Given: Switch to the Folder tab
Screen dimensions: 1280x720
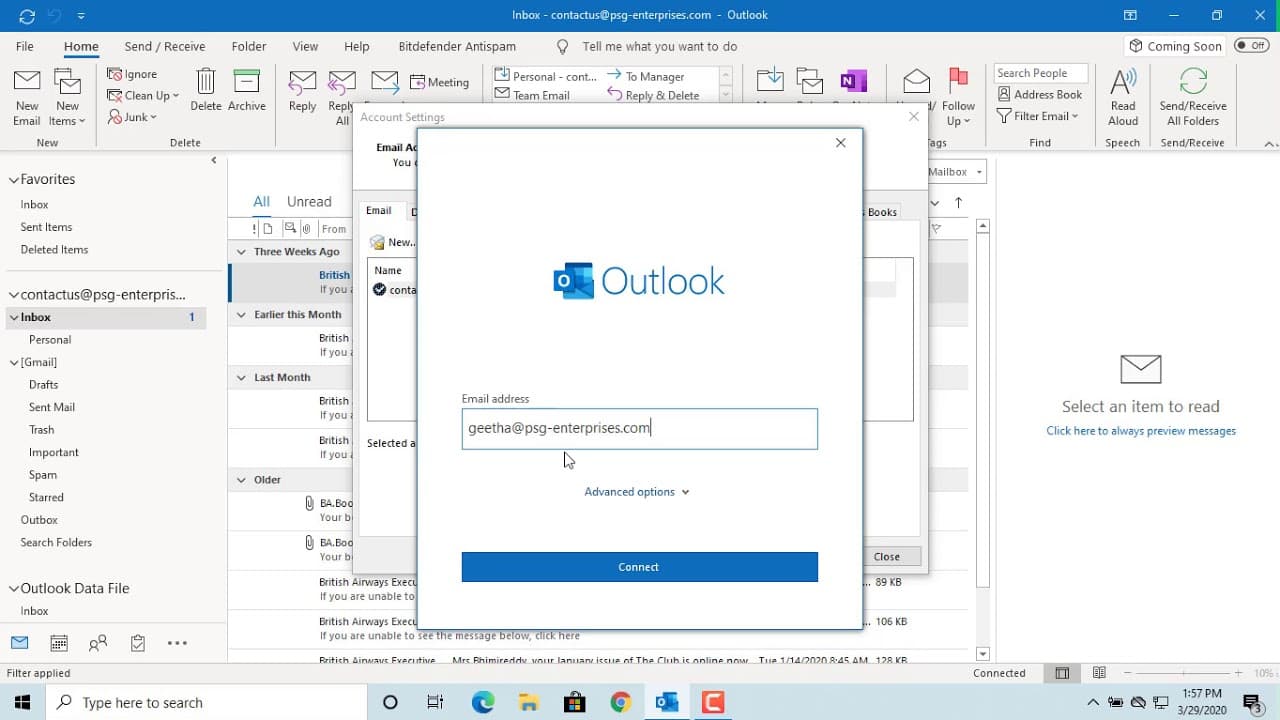Looking at the screenshot, I should [x=249, y=46].
